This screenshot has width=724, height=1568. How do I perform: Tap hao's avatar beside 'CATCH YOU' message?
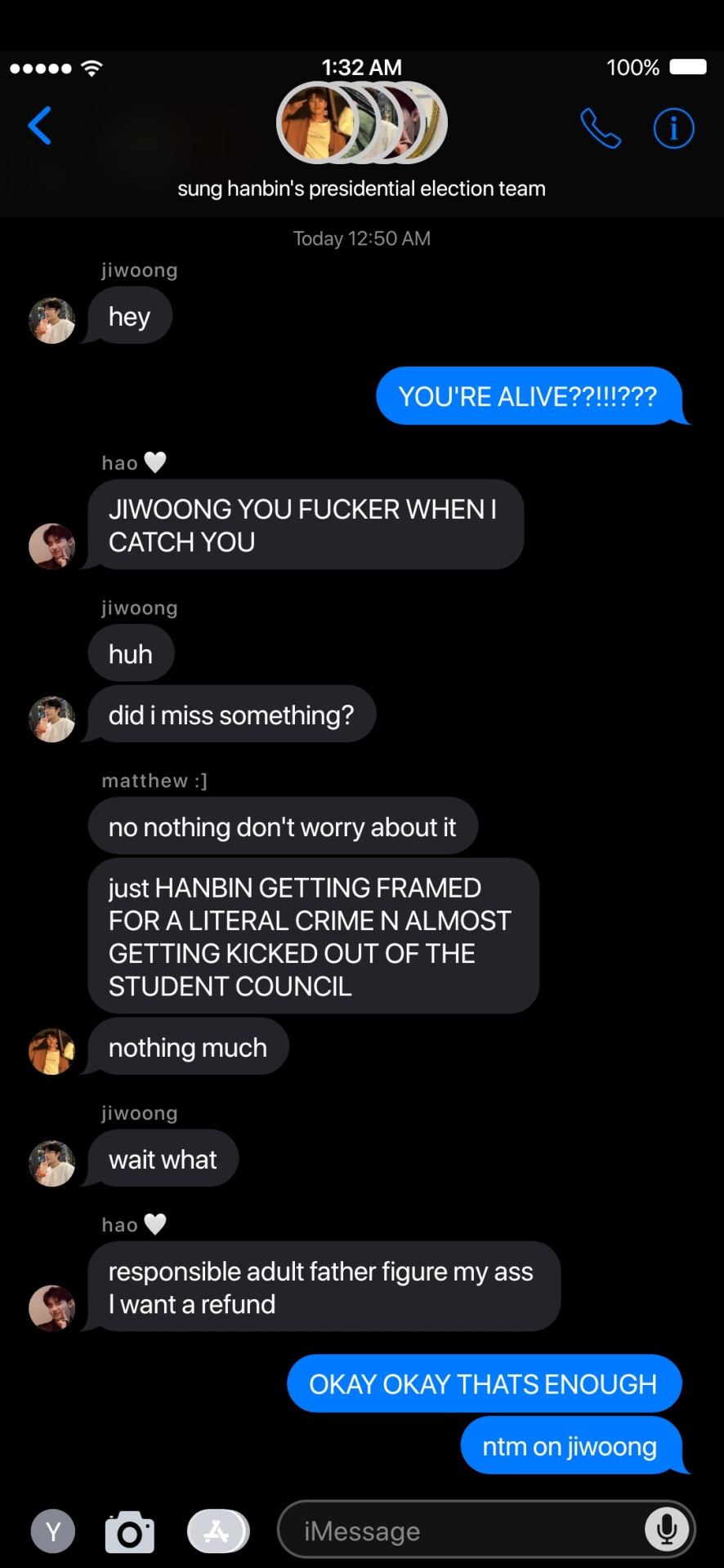[x=52, y=546]
